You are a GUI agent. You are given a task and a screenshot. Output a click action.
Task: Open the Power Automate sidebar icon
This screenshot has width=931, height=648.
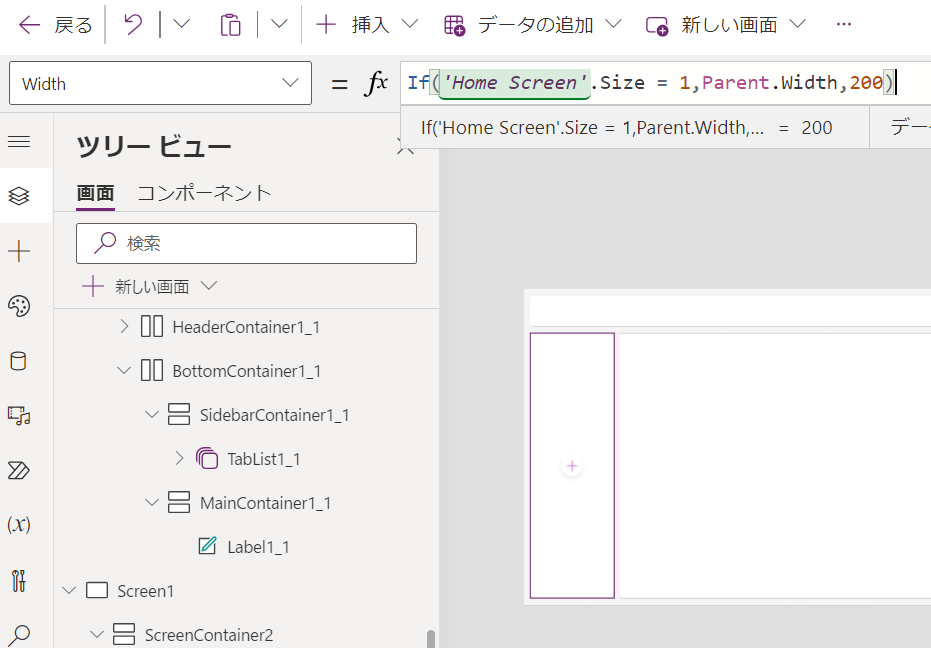click(19, 470)
